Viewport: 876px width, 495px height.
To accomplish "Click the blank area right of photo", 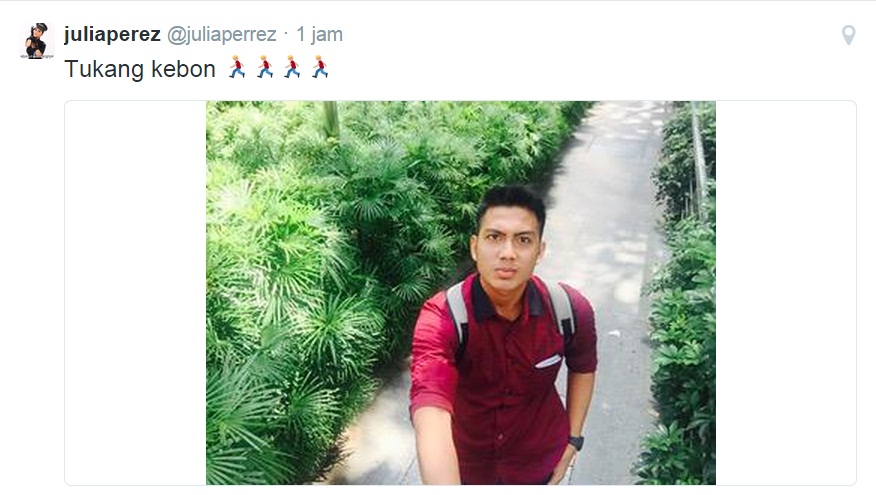I will (785, 293).
